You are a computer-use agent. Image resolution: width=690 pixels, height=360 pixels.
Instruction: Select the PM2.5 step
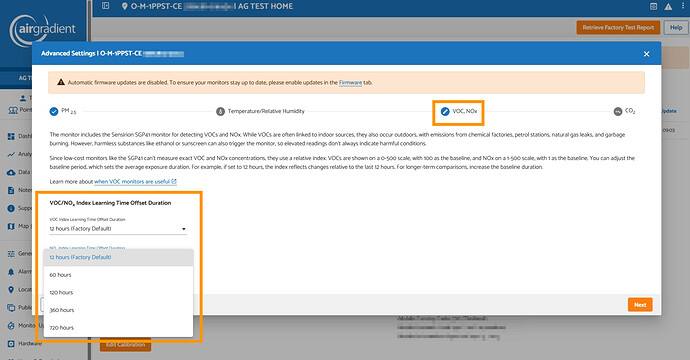tap(62, 111)
